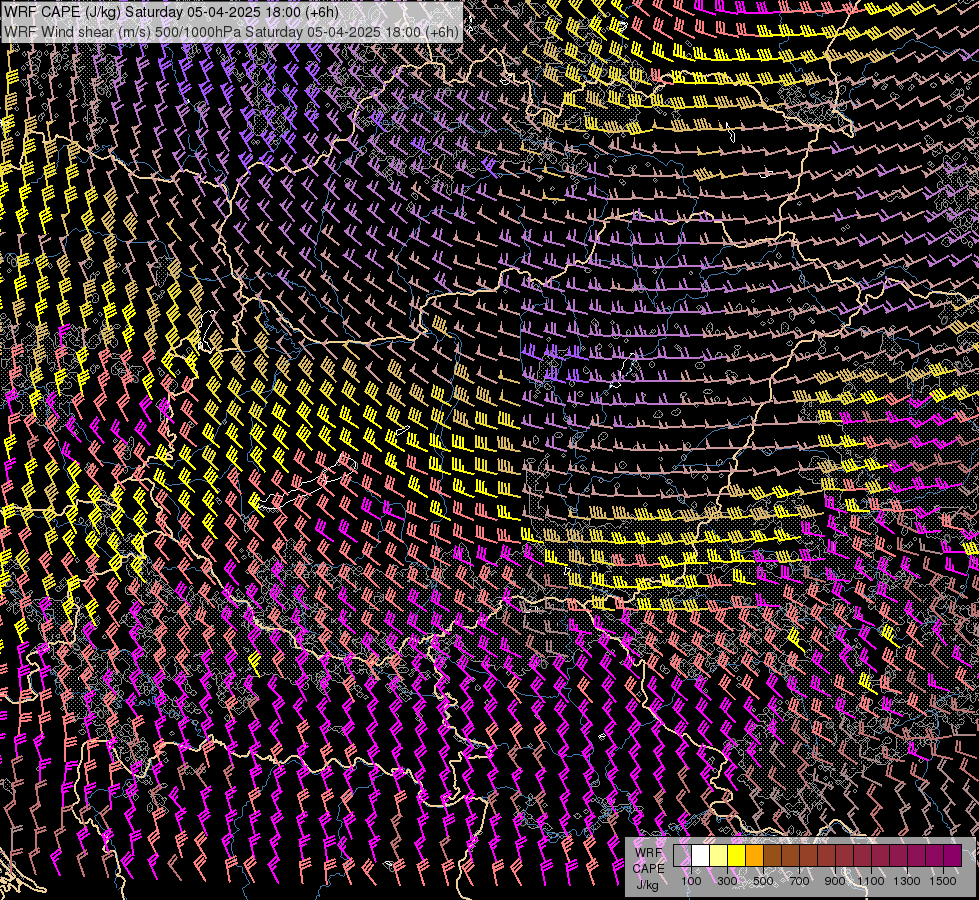Click the legend value '1300'
This screenshot has height=900, width=979.
[907, 881]
